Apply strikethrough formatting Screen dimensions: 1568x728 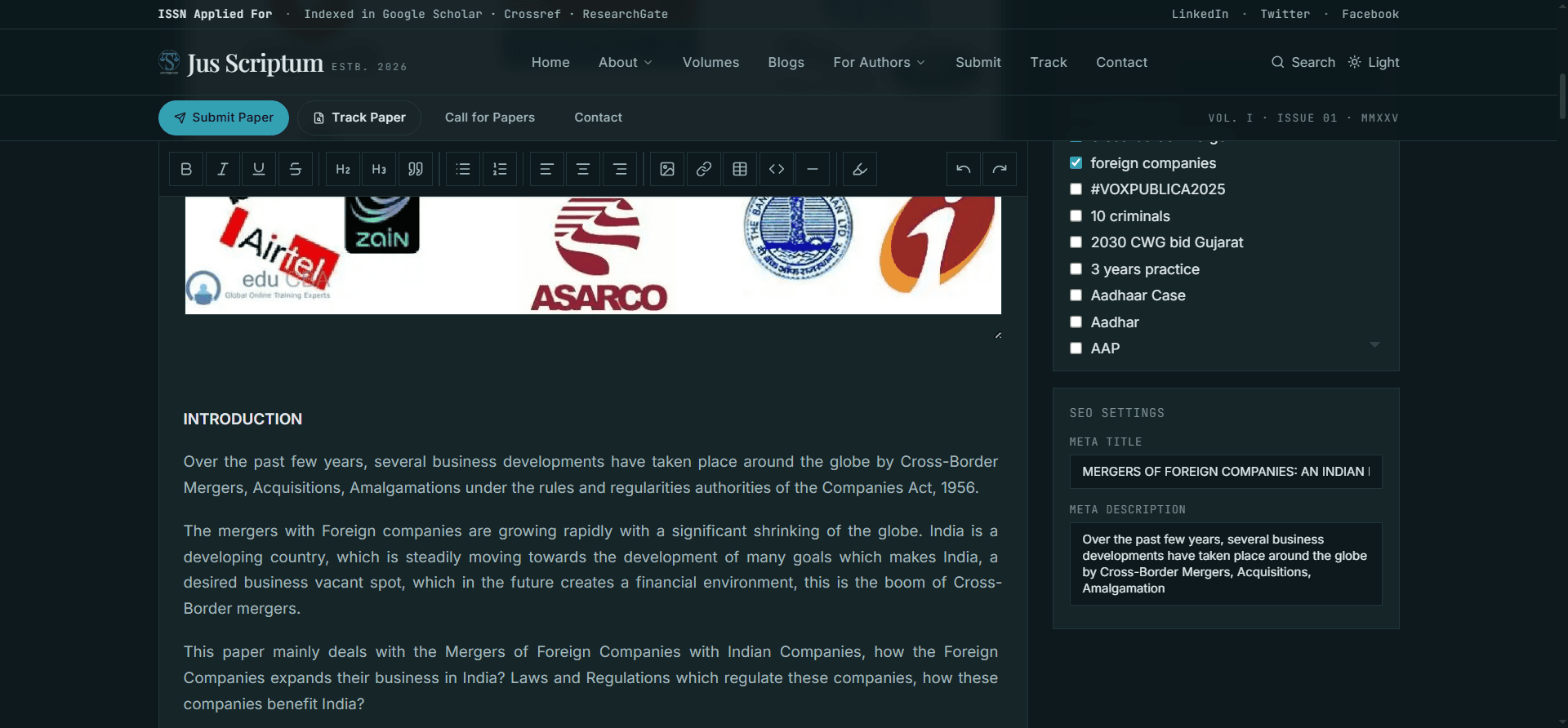[296, 169]
